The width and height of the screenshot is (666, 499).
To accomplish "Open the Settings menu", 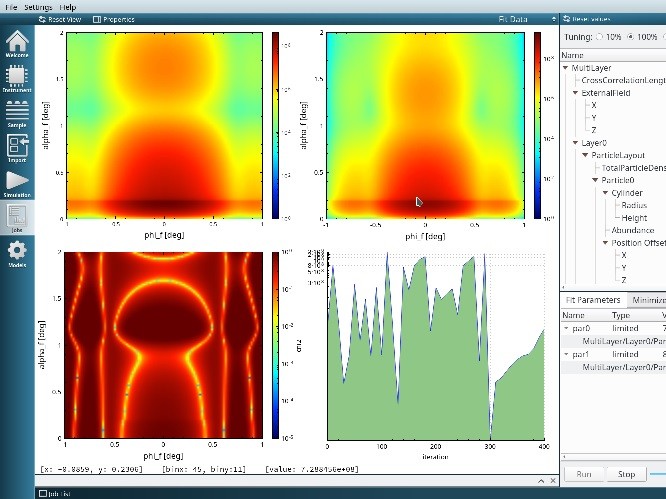I will point(38,6).
